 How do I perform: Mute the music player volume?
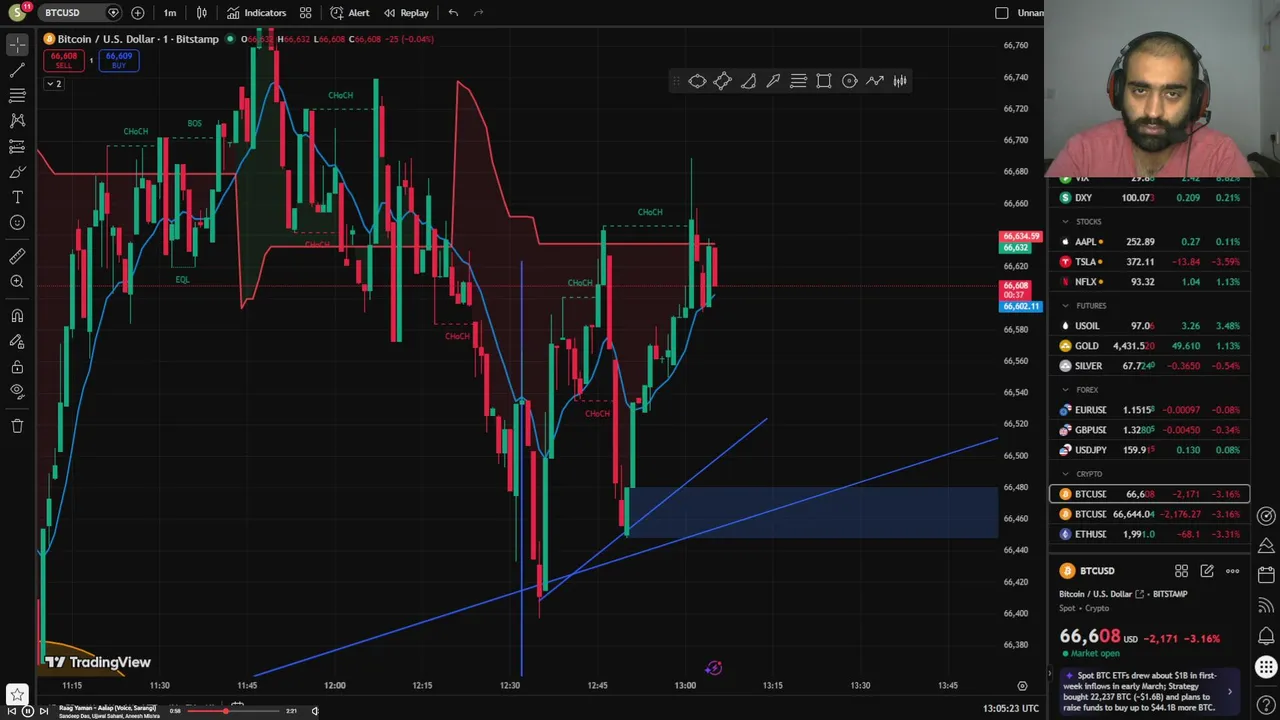click(x=315, y=711)
